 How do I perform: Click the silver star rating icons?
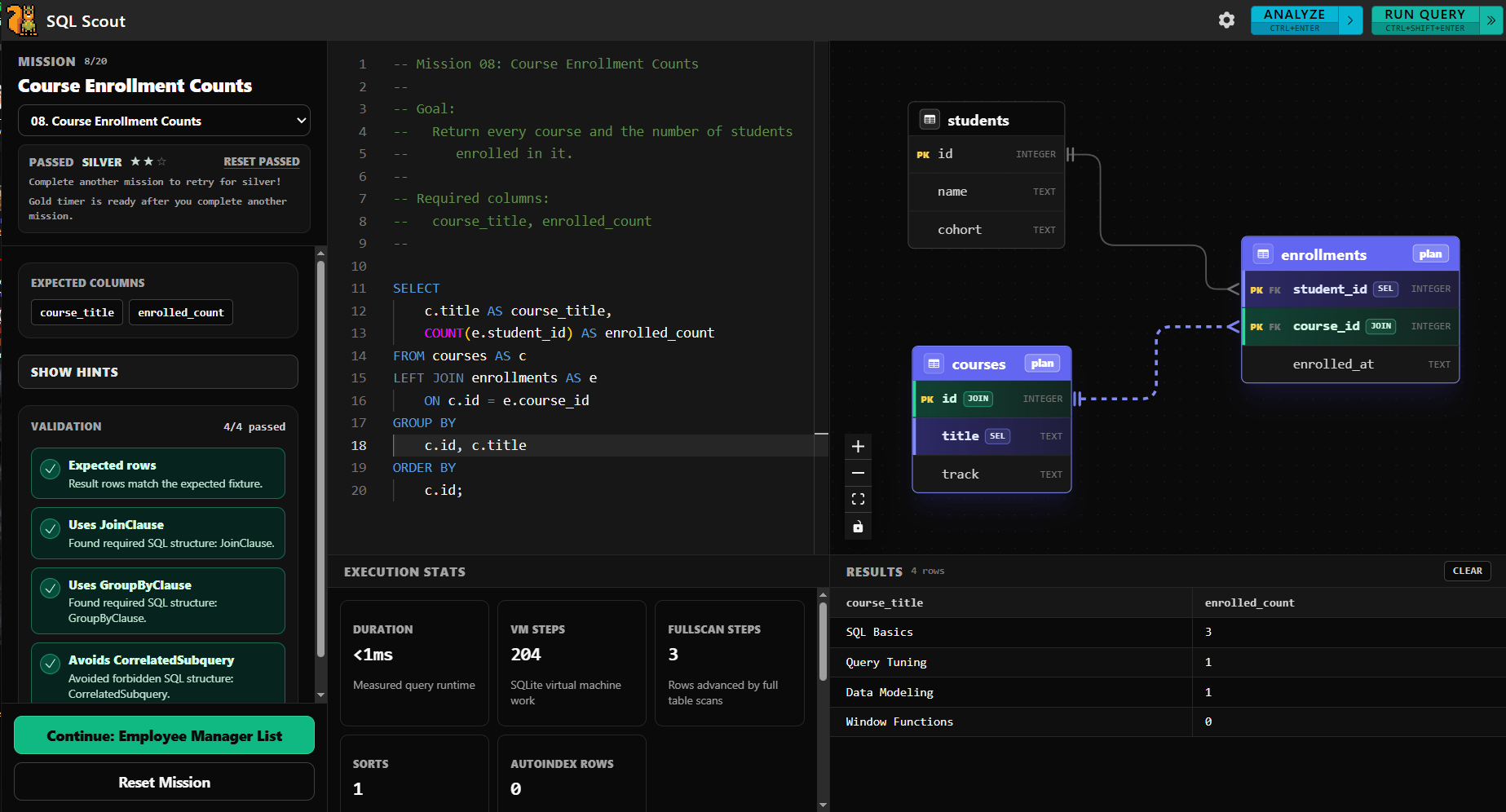pos(148,161)
